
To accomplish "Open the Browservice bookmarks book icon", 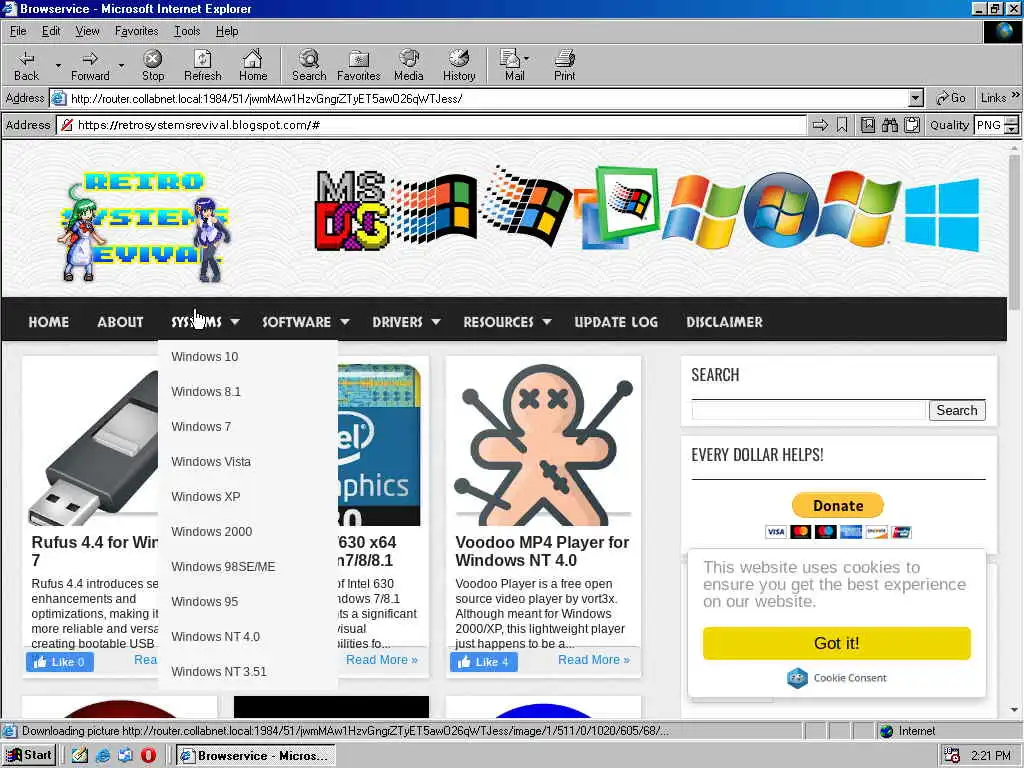I will [867, 125].
